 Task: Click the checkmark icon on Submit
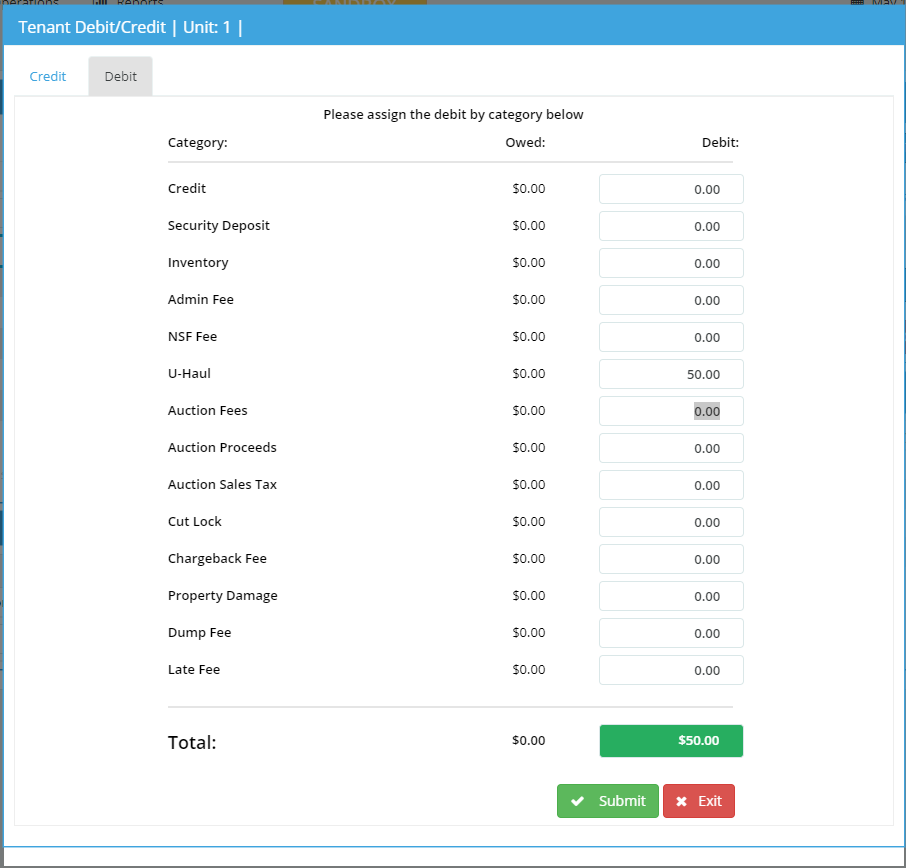click(577, 801)
